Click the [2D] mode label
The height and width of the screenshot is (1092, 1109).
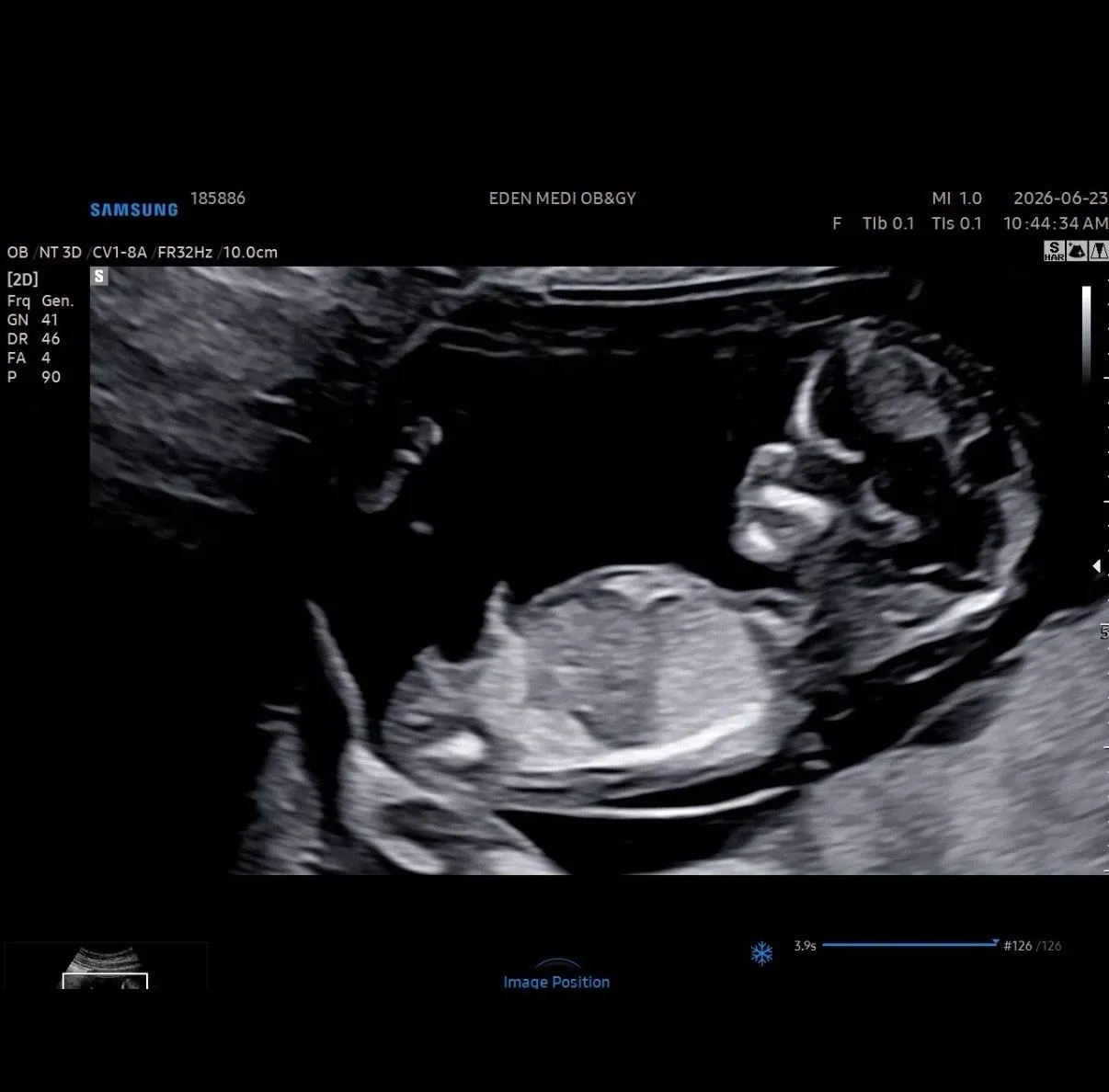pos(23,279)
